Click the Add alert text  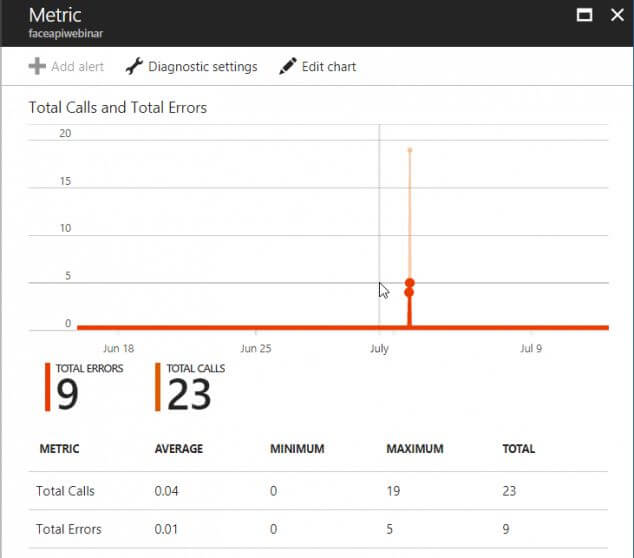pos(79,67)
